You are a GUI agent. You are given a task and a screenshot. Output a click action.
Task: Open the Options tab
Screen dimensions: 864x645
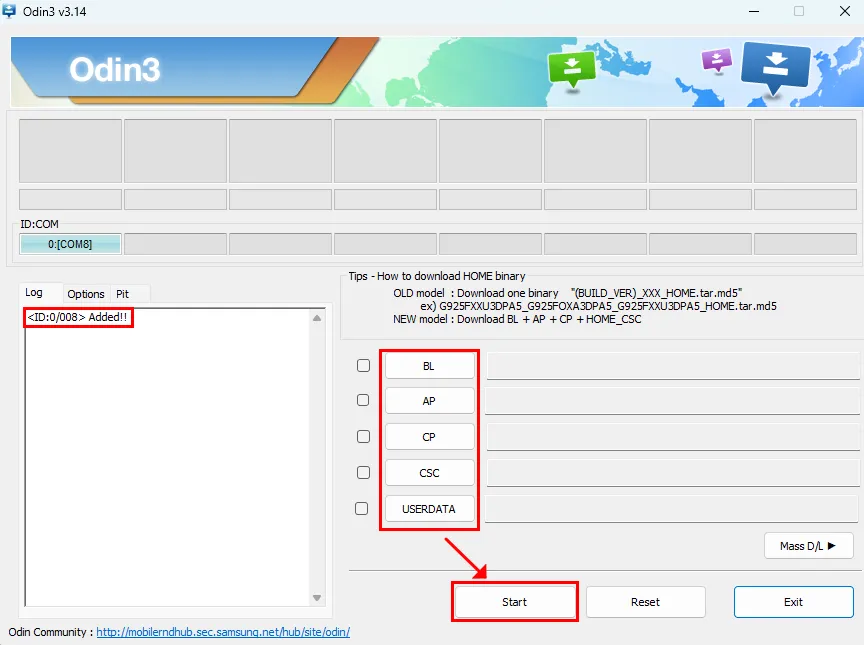pyautogui.click(x=86, y=294)
